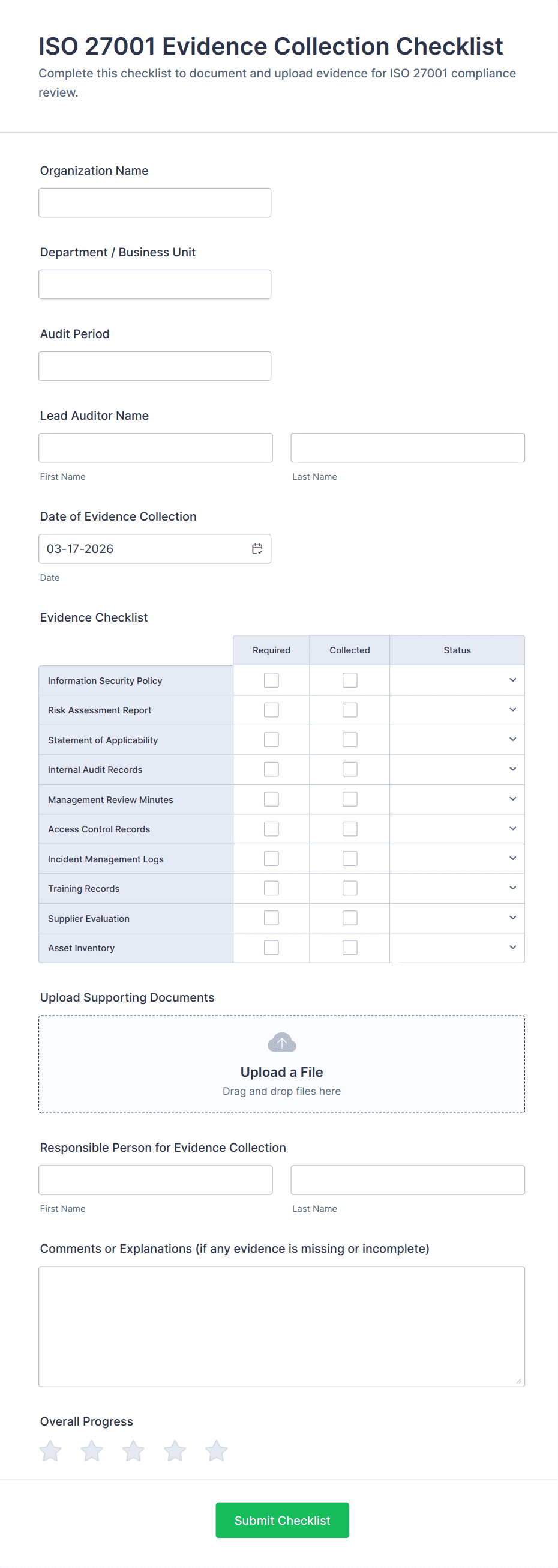This screenshot has height=1568, width=558.
Task: Click the Lead Auditor Last Name field
Action: coord(407,448)
